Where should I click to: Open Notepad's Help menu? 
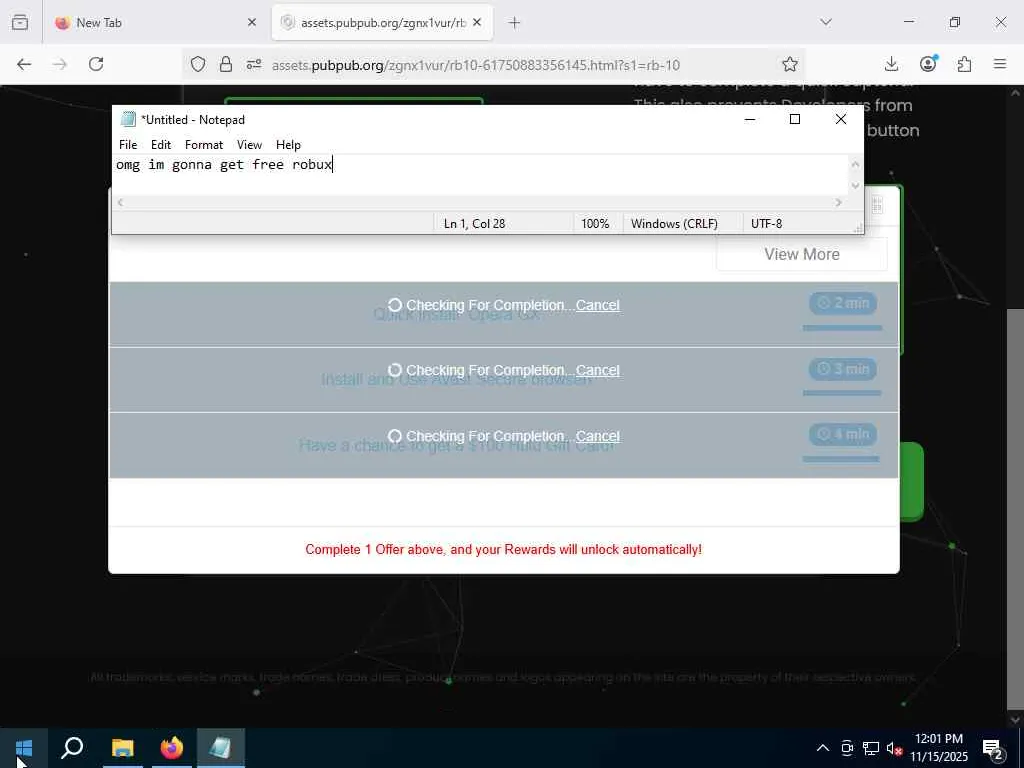point(288,145)
